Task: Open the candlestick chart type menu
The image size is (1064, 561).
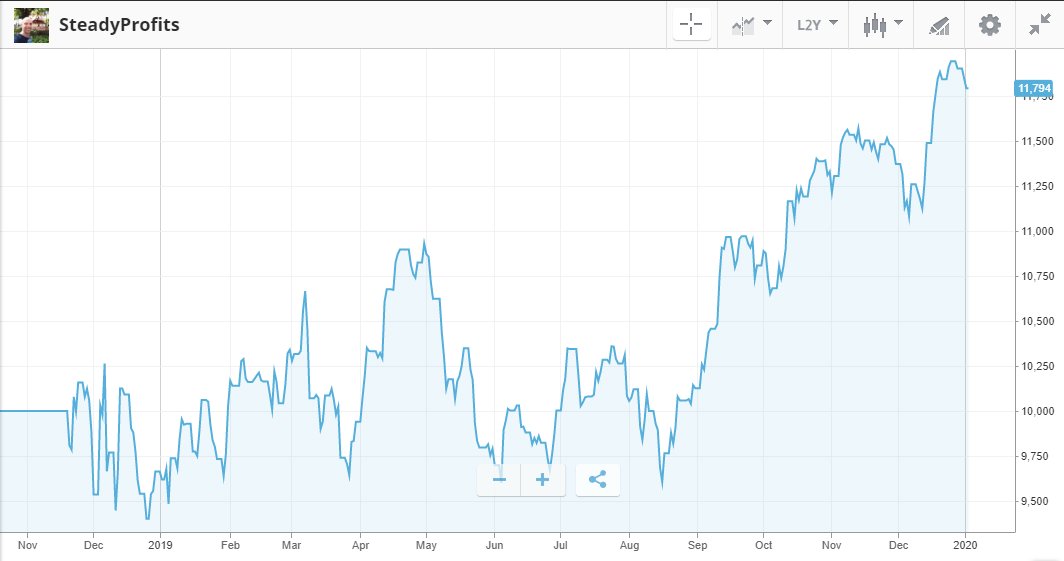Action: click(875, 25)
